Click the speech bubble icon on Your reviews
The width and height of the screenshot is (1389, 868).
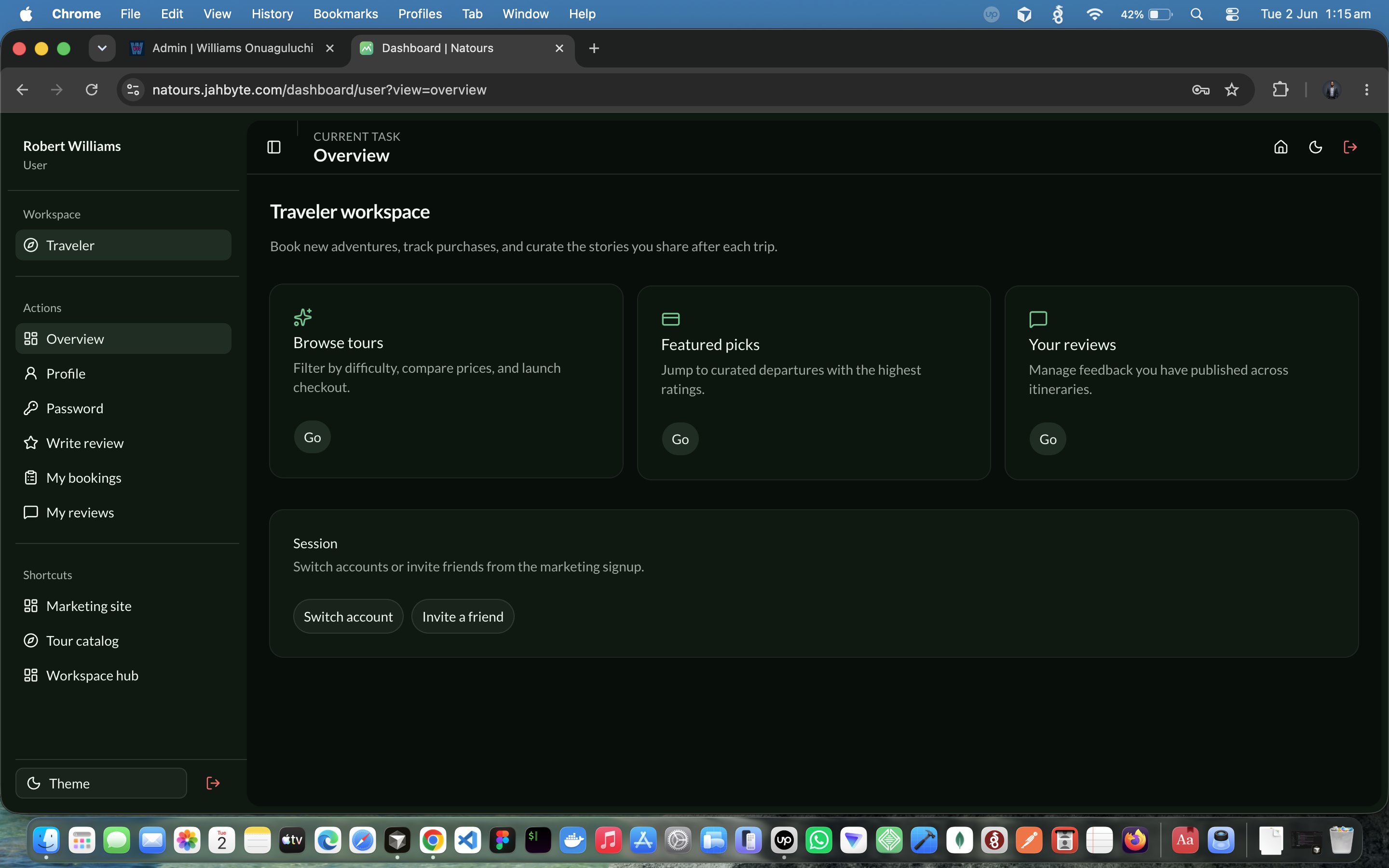click(x=1038, y=319)
